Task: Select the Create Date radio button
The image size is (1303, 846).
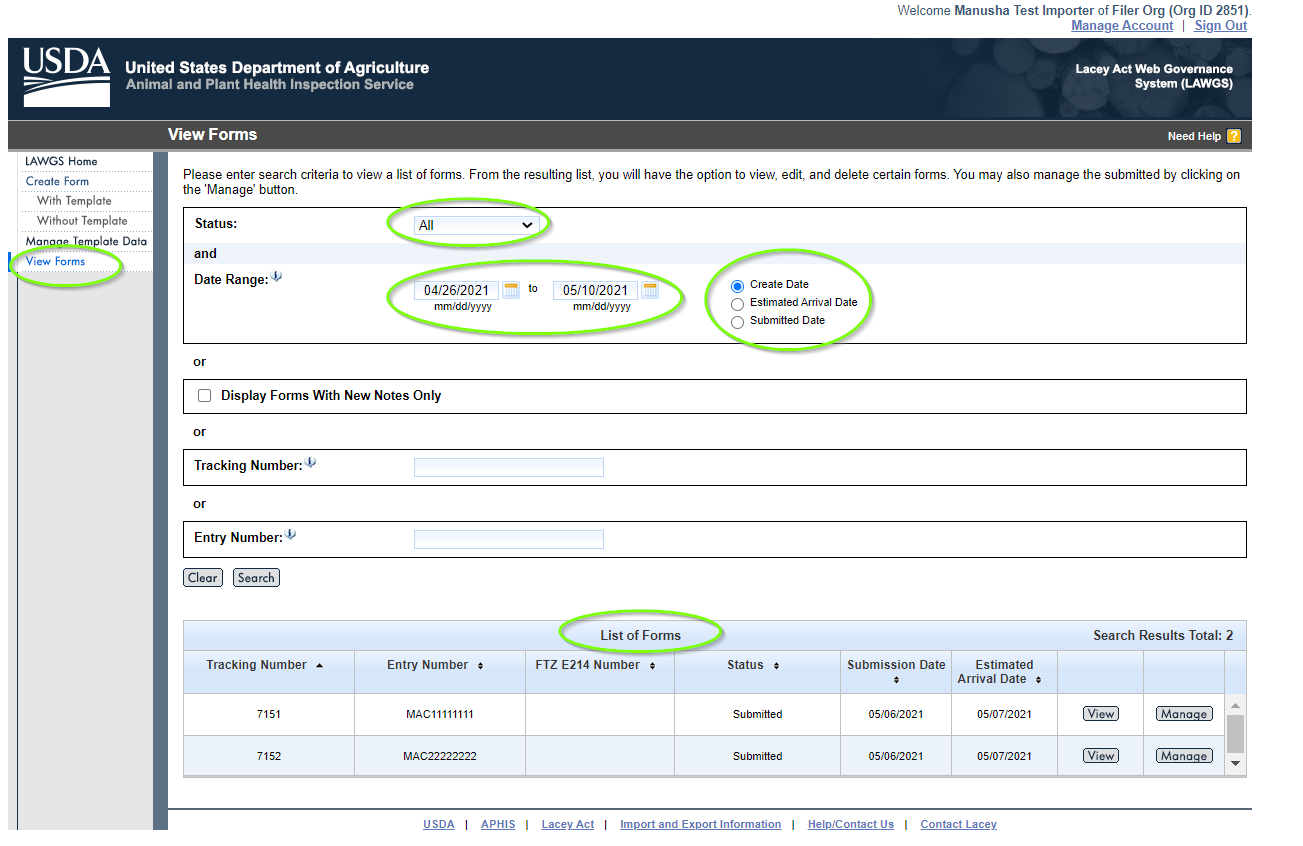Action: click(738, 286)
